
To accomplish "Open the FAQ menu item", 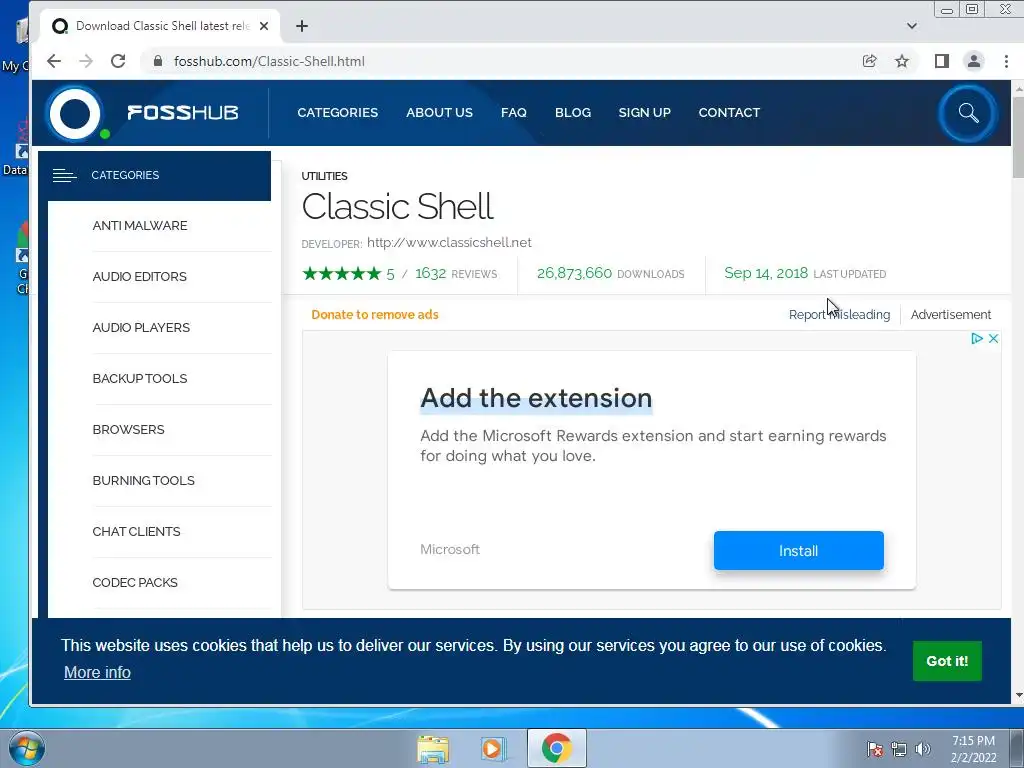I will tap(514, 112).
